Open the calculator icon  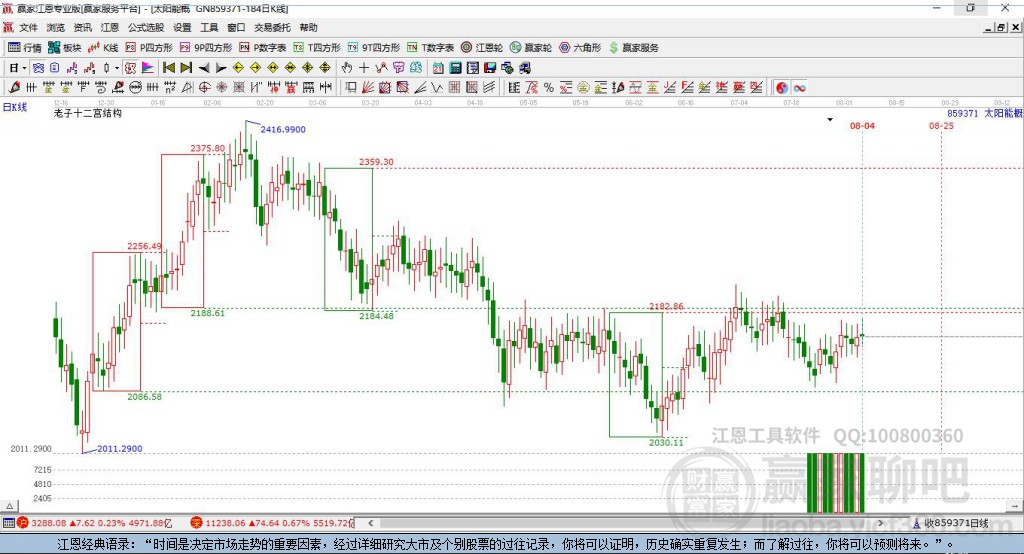click(x=455, y=68)
